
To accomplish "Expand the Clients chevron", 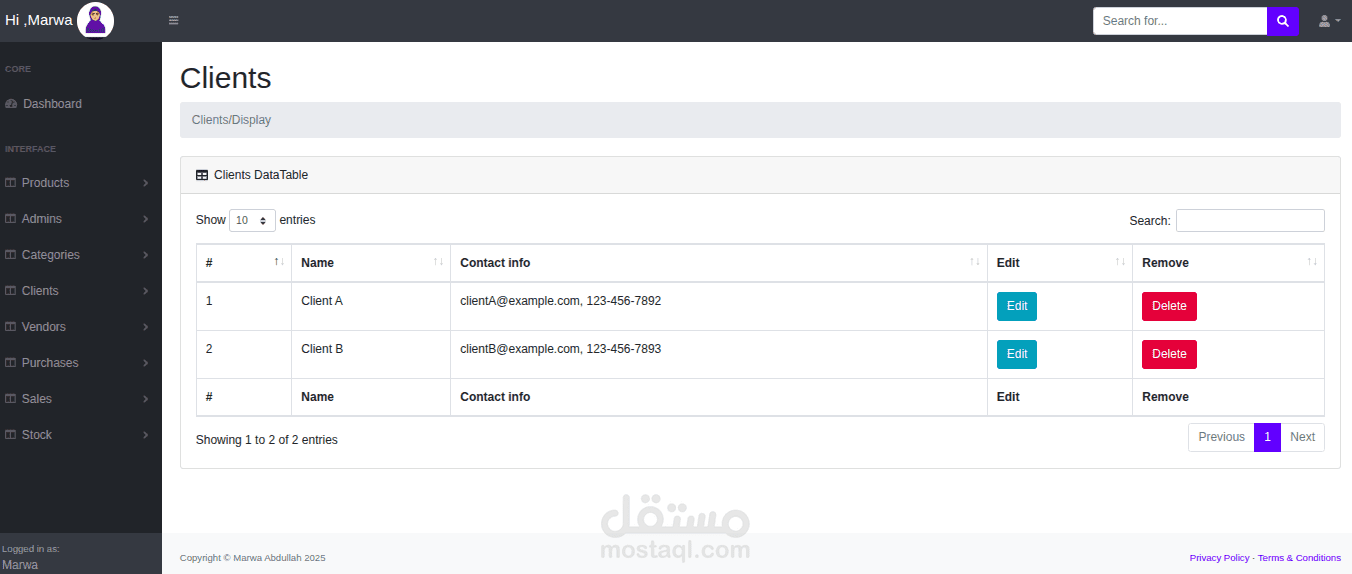I will (x=146, y=291).
